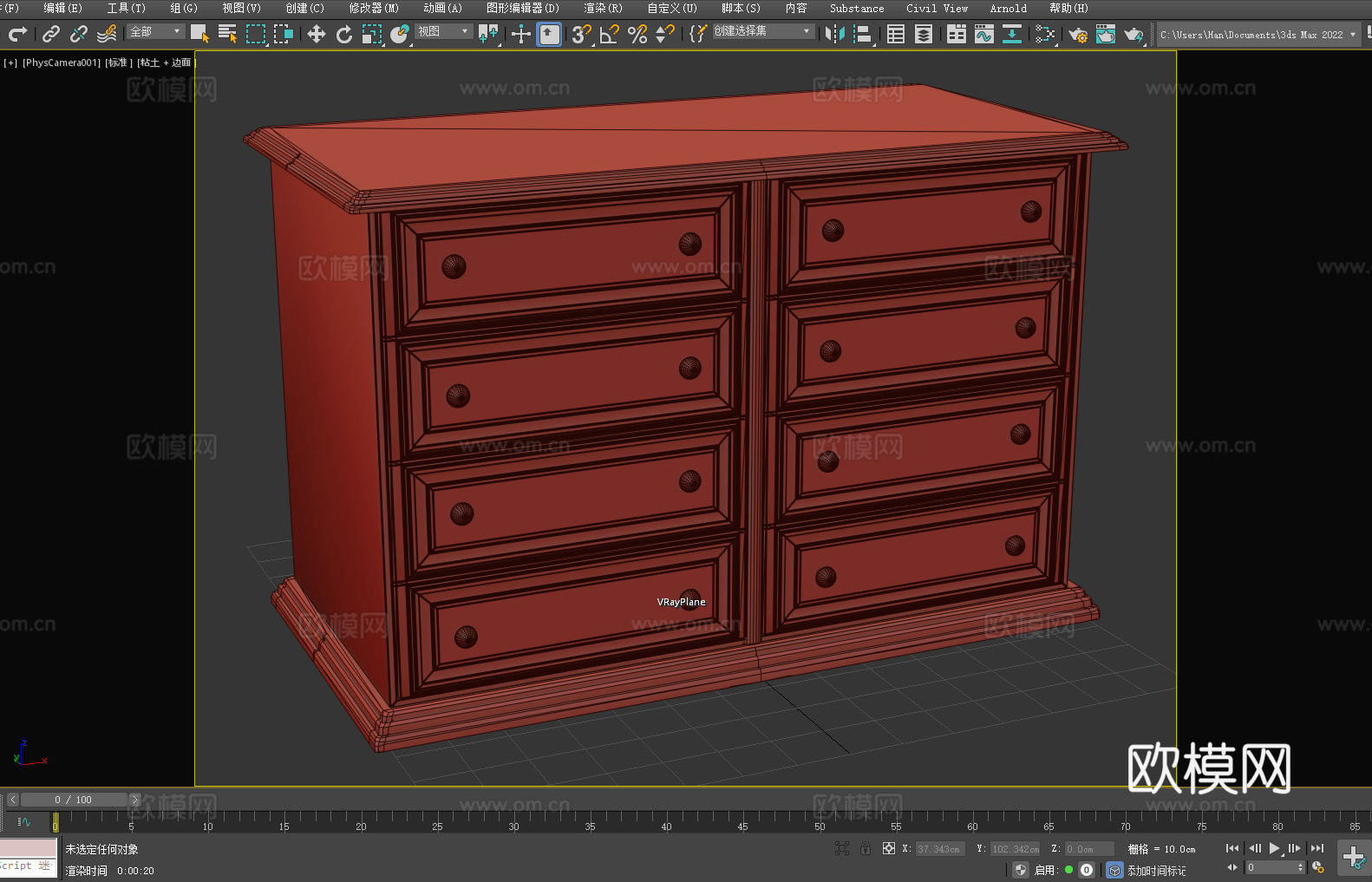Click the Align tool icon

click(863, 34)
